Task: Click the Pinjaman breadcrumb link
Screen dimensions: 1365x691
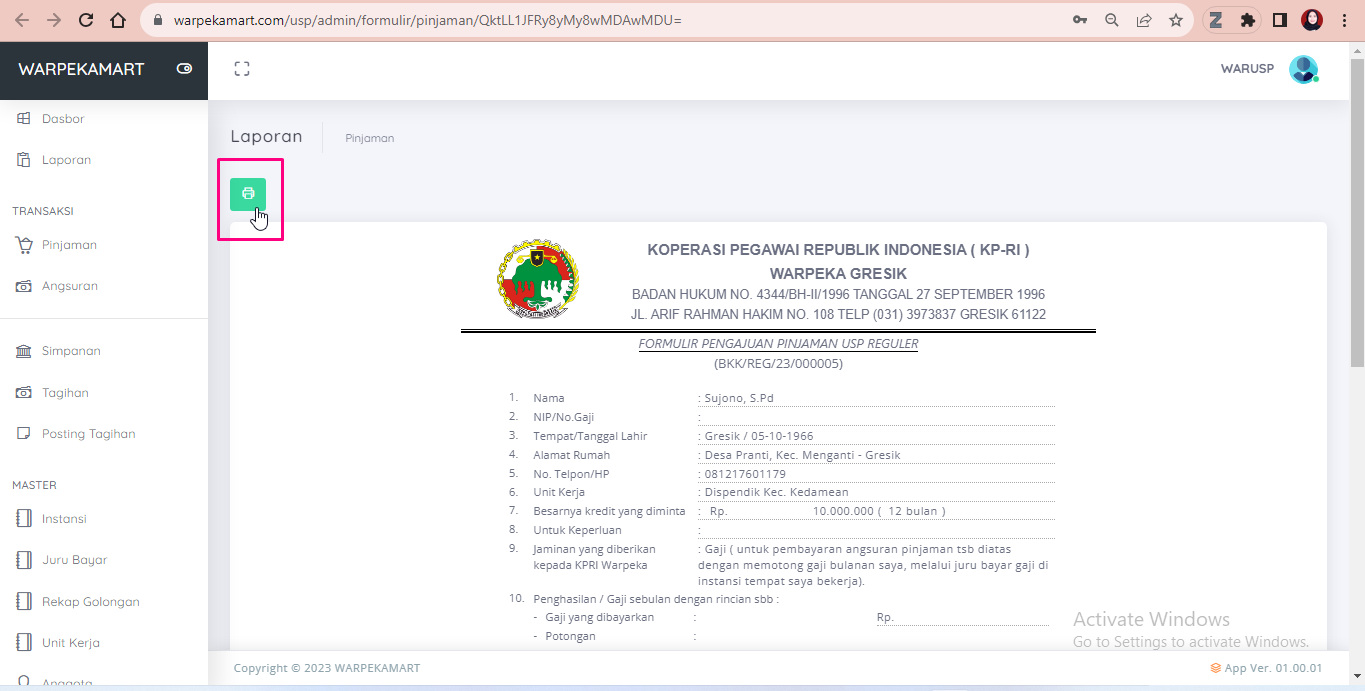Action: tap(370, 138)
